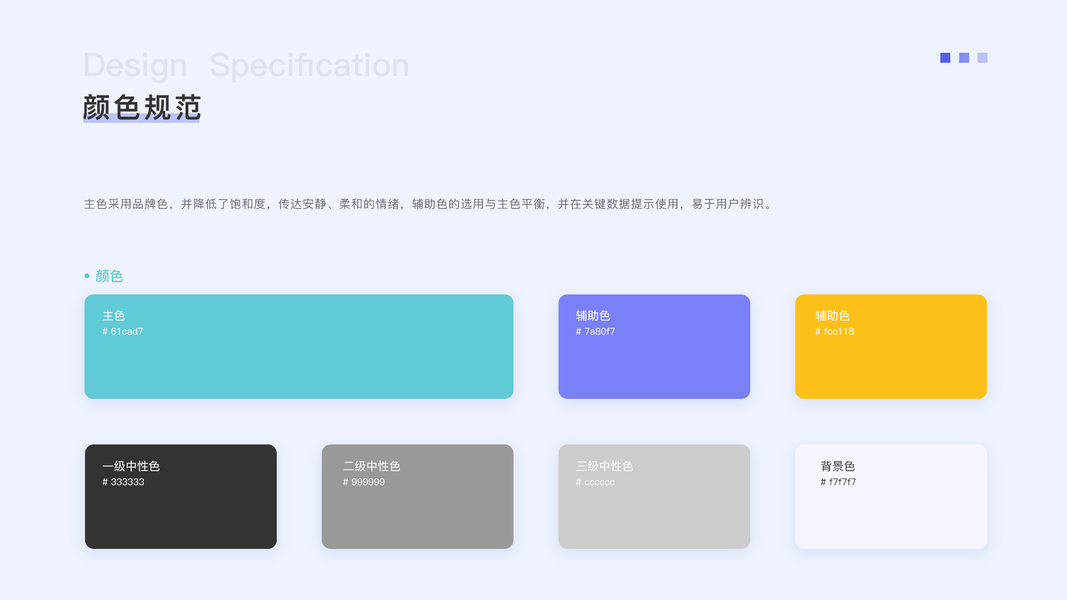Click the '# 999999' hex value
The width and height of the screenshot is (1067, 600).
(x=364, y=482)
